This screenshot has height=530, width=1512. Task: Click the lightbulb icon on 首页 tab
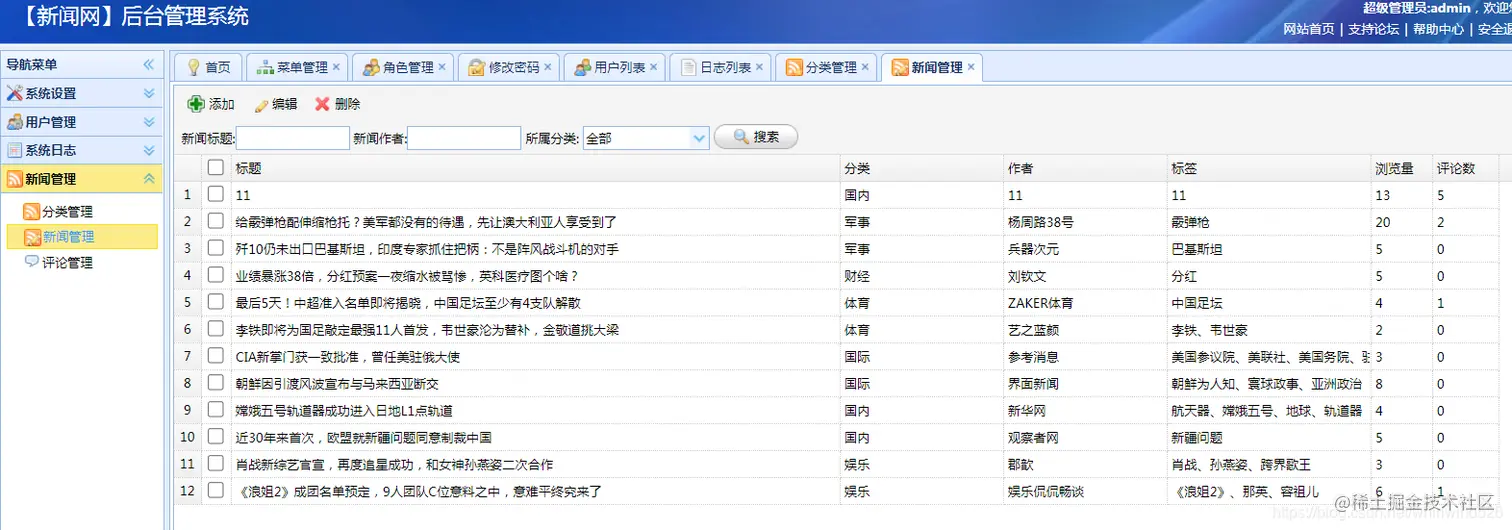(x=194, y=67)
